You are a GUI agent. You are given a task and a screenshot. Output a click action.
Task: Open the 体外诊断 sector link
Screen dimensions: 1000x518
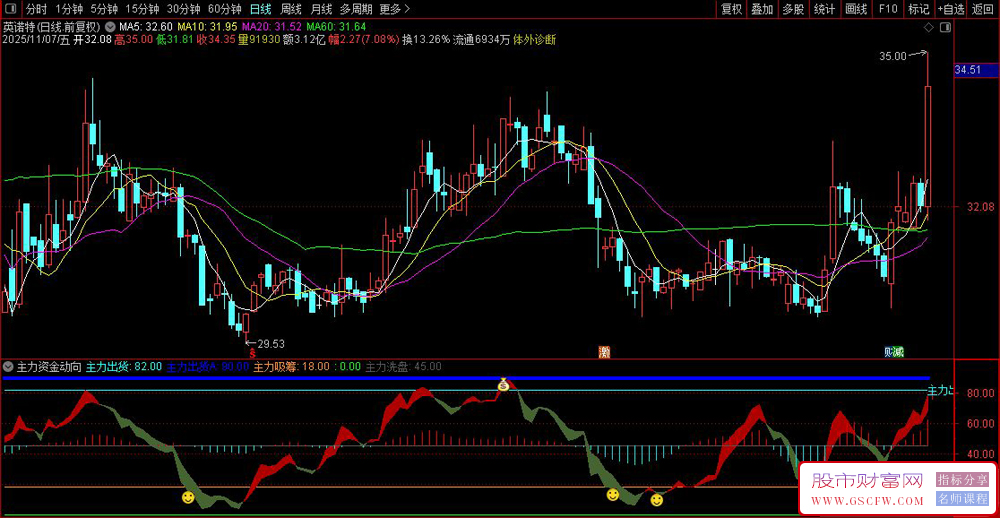coord(535,40)
